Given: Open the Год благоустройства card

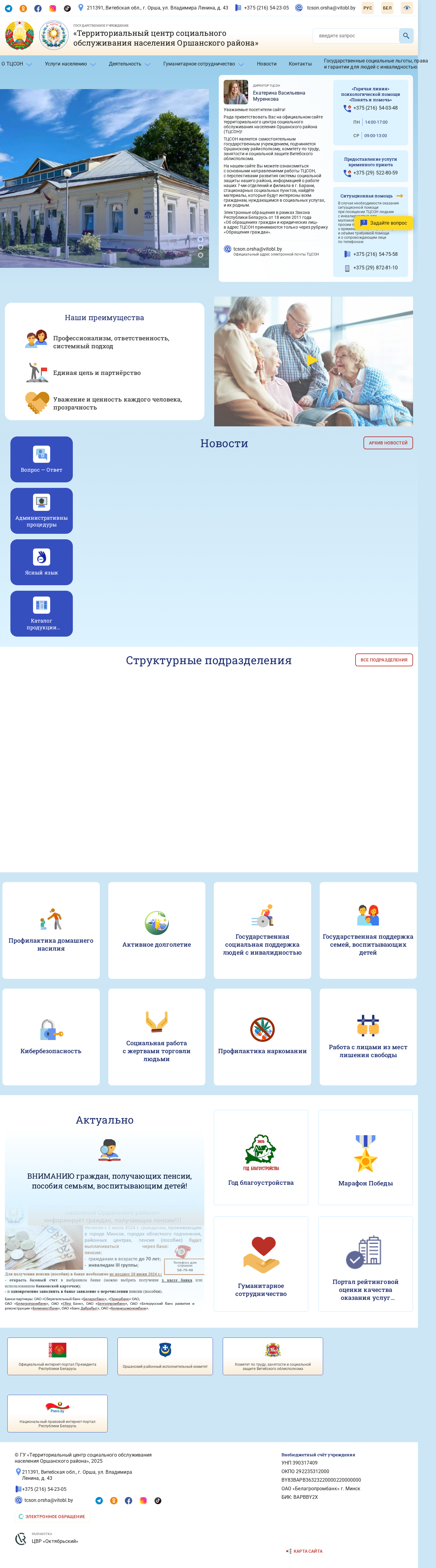Looking at the screenshot, I should pos(261,1157).
